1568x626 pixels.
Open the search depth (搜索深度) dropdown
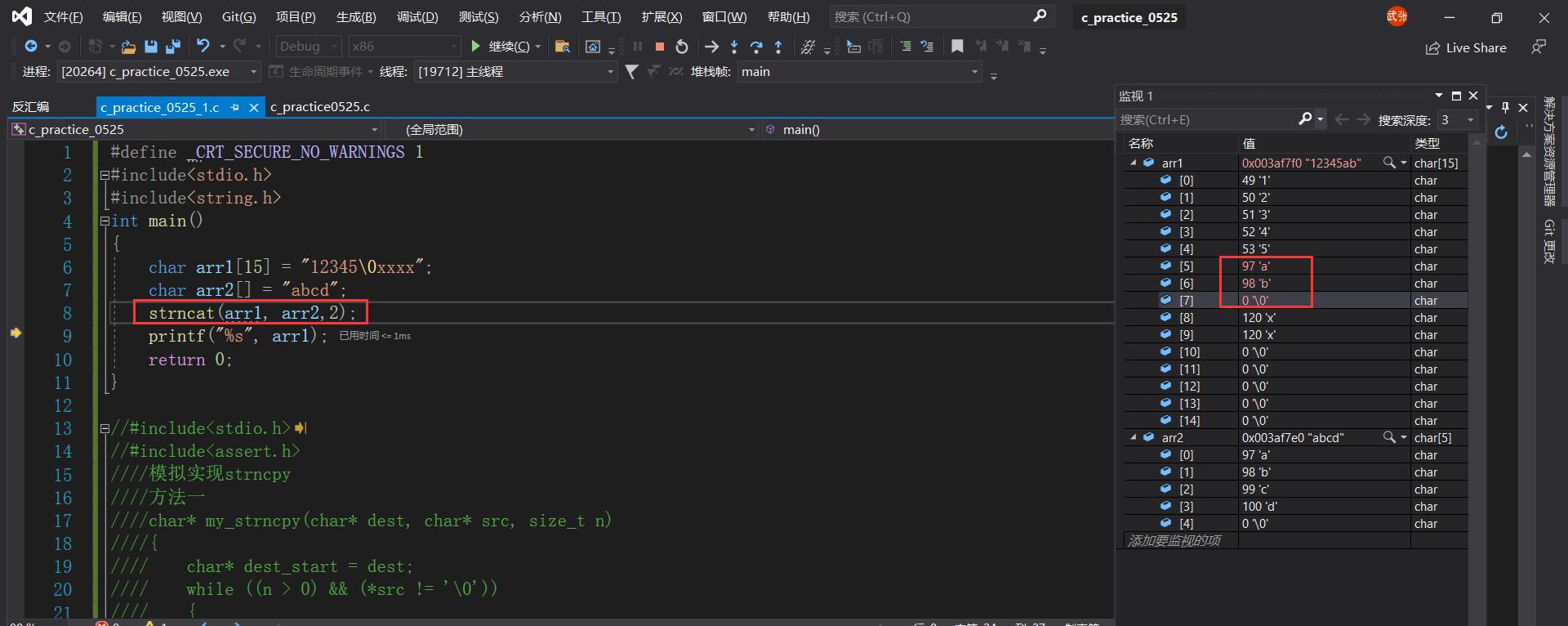[x=1457, y=120]
